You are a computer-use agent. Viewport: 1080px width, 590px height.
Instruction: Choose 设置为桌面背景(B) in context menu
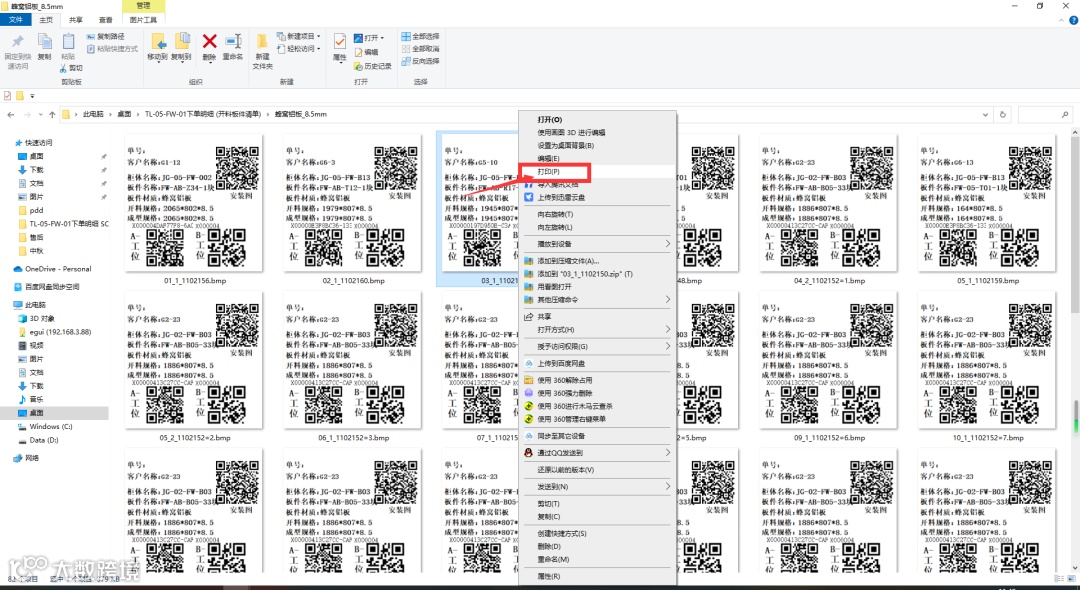(597, 145)
